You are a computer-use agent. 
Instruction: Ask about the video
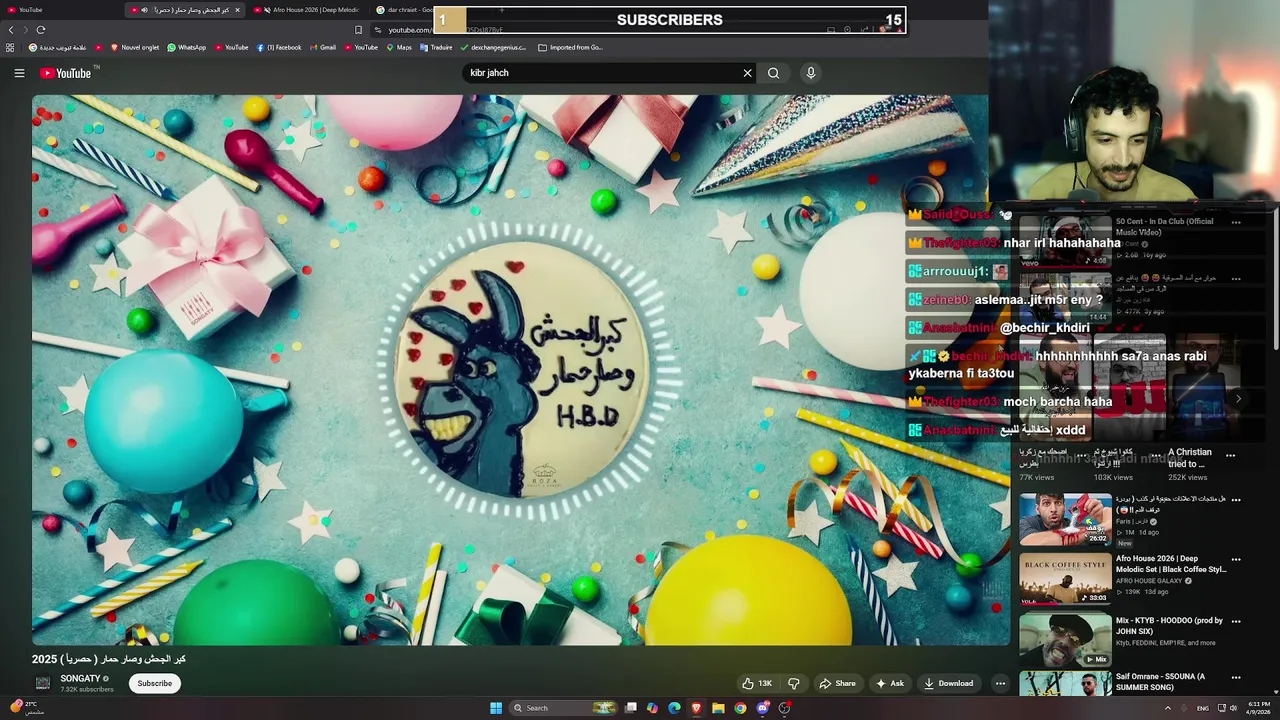coord(890,683)
